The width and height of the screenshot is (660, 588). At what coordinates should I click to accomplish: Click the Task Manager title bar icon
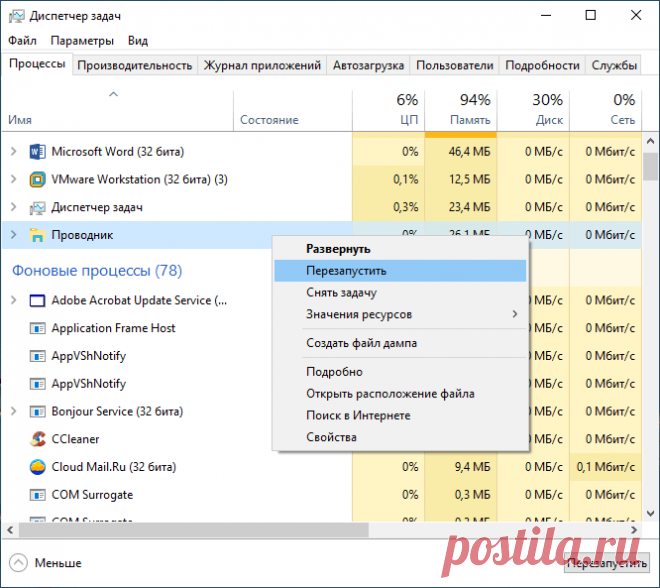(x=17, y=16)
